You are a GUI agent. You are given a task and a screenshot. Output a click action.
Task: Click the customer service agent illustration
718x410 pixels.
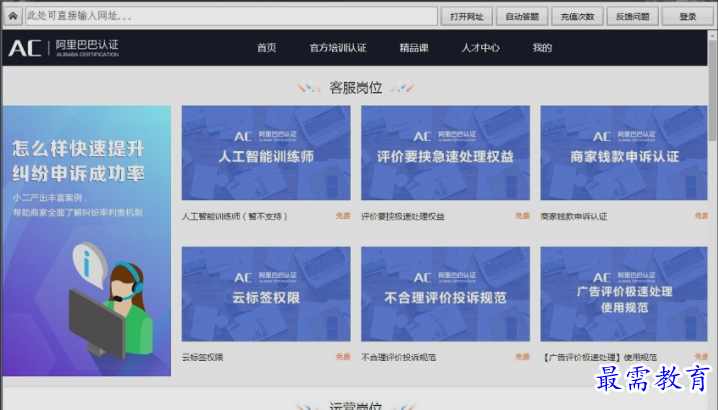tap(110, 302)
